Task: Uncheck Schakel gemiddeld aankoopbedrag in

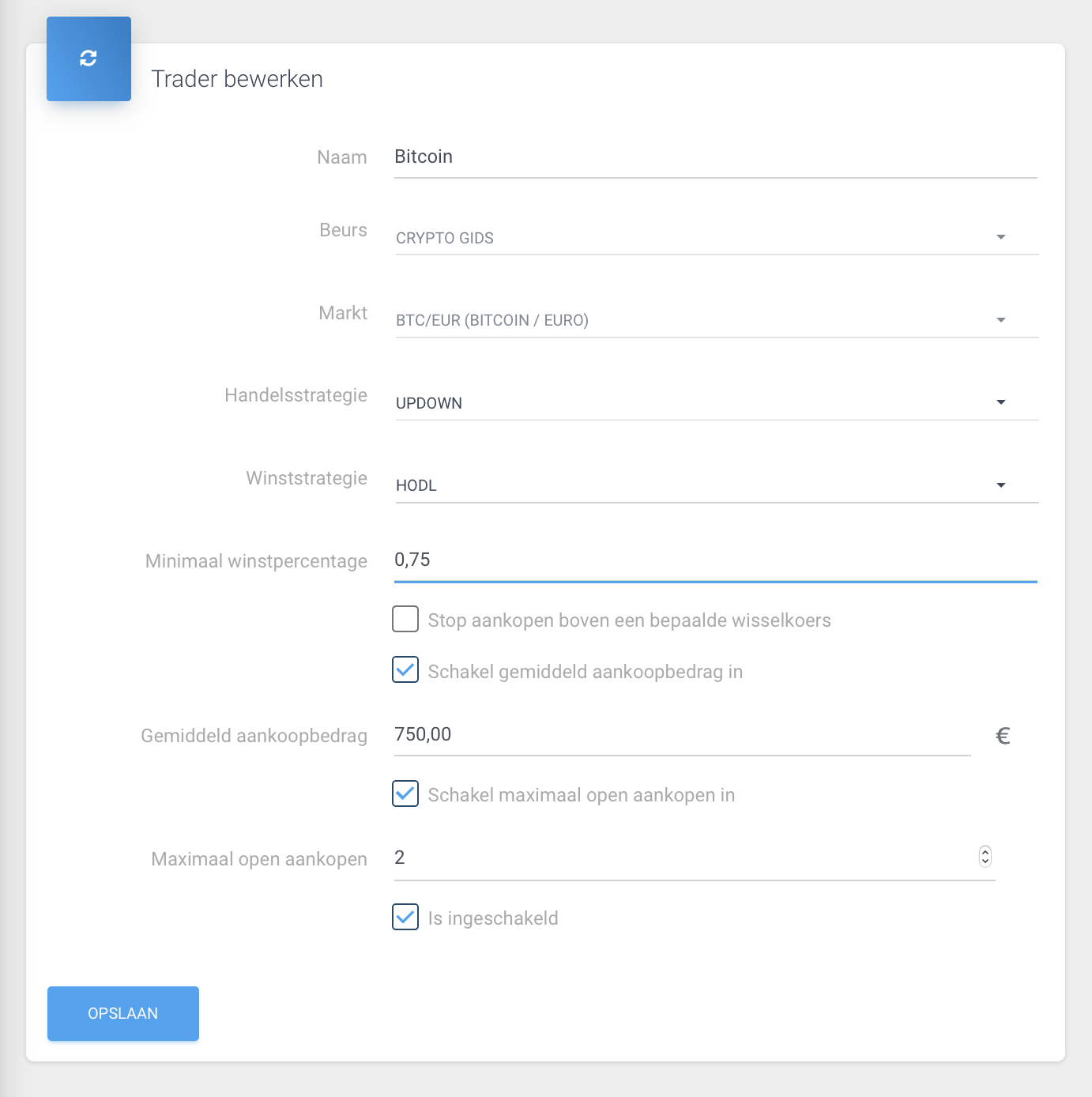Action: [405, 670]
